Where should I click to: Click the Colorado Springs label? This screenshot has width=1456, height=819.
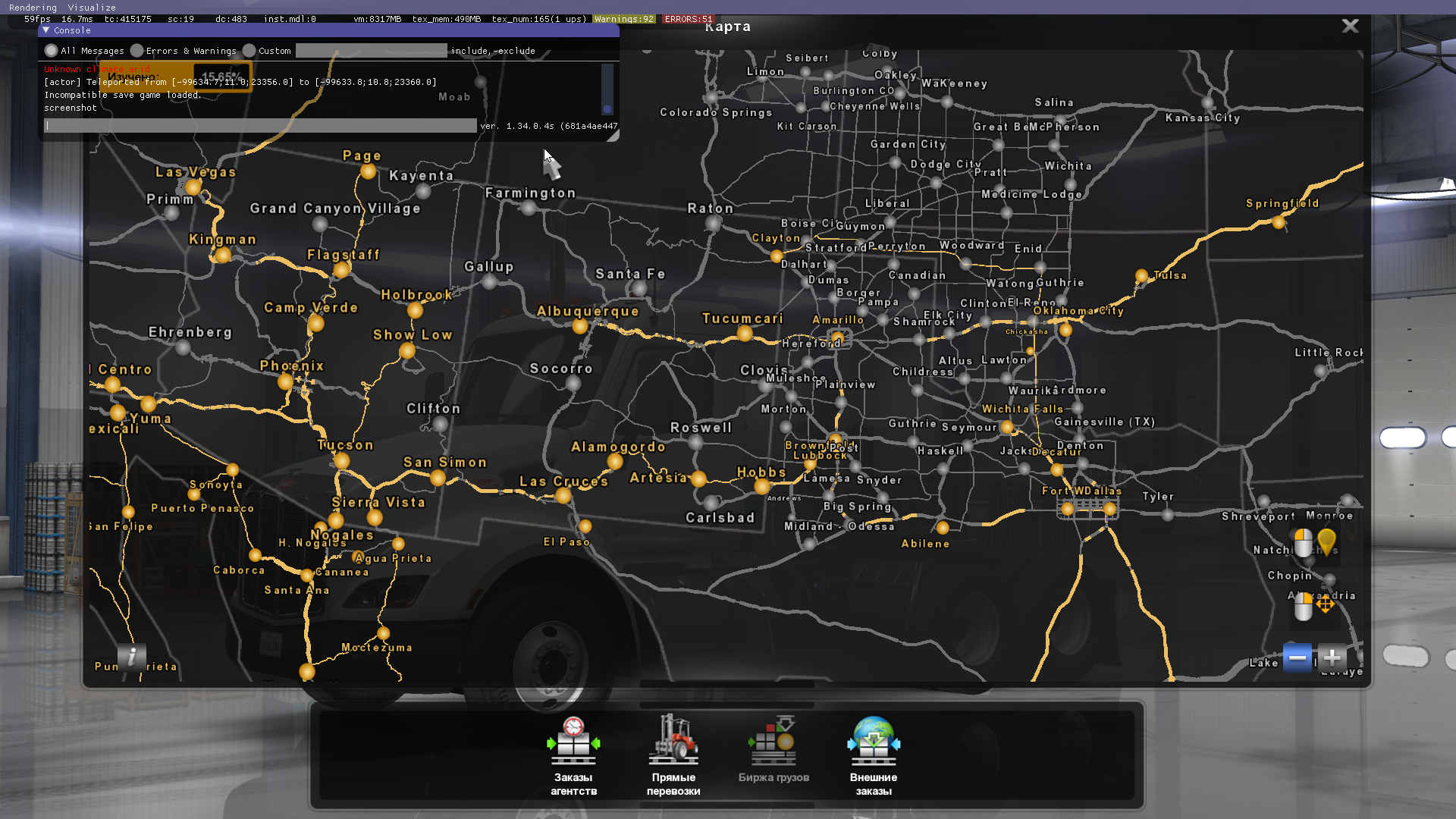click(716, 112)
